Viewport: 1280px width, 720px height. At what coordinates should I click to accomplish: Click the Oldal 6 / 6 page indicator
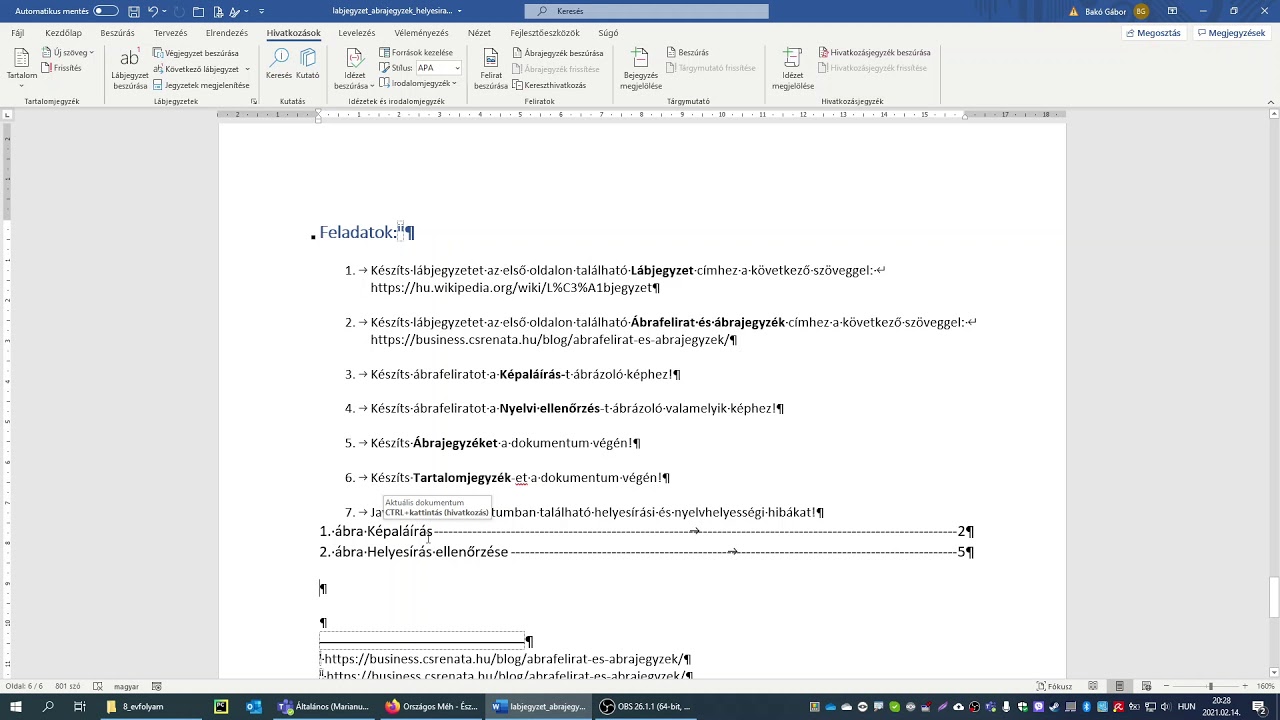[x=24, y=687]
